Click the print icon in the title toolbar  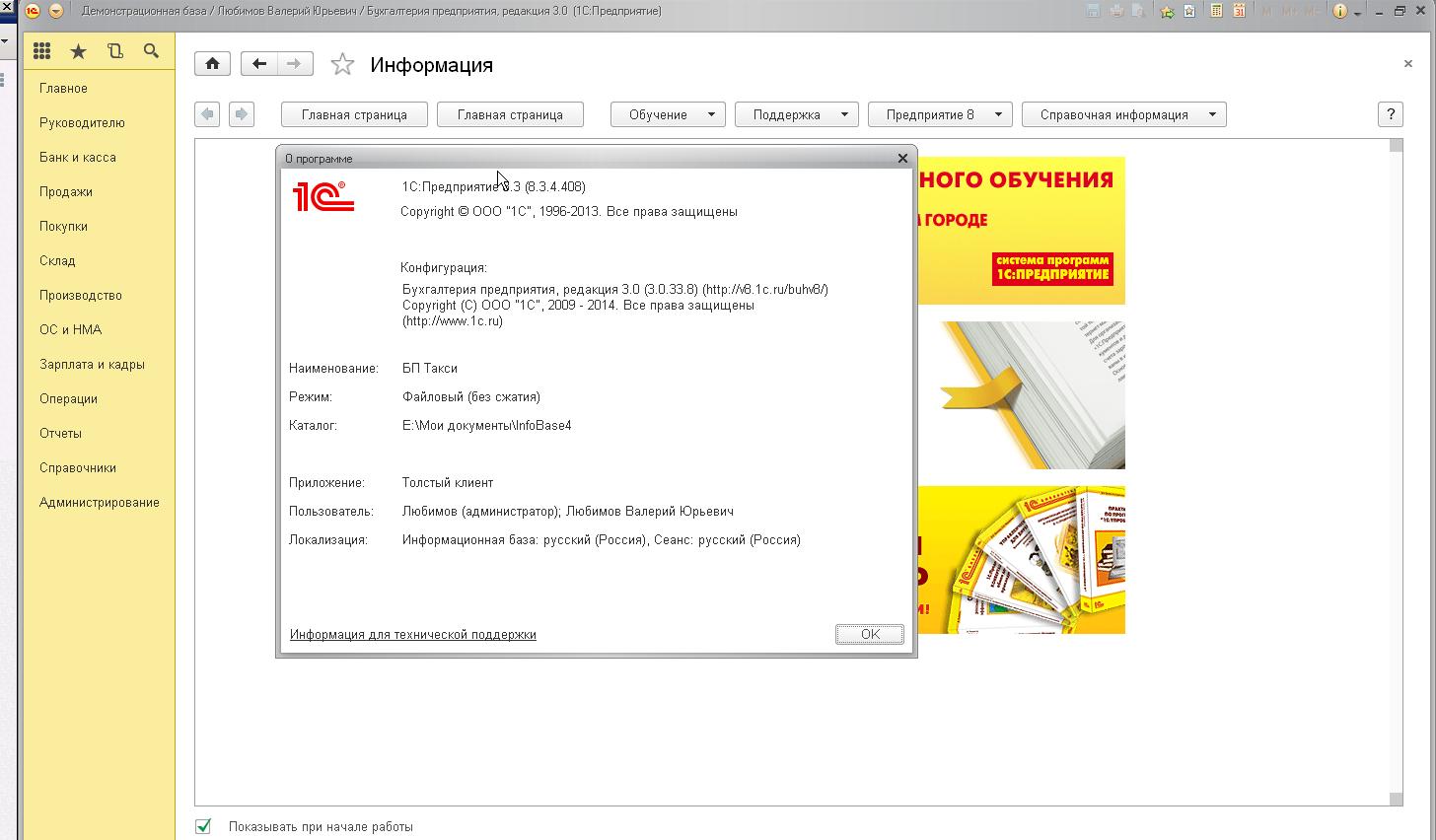pyautogui.click(x=1116, y=11)
